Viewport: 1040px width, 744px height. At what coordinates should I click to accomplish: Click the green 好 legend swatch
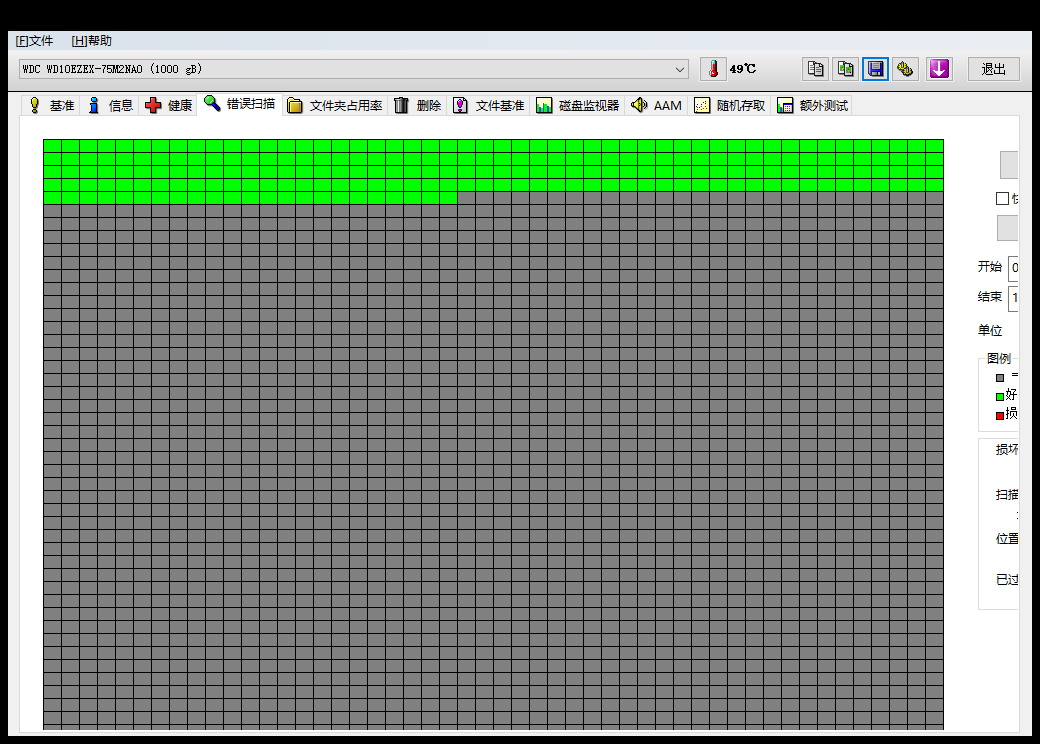1000,397
